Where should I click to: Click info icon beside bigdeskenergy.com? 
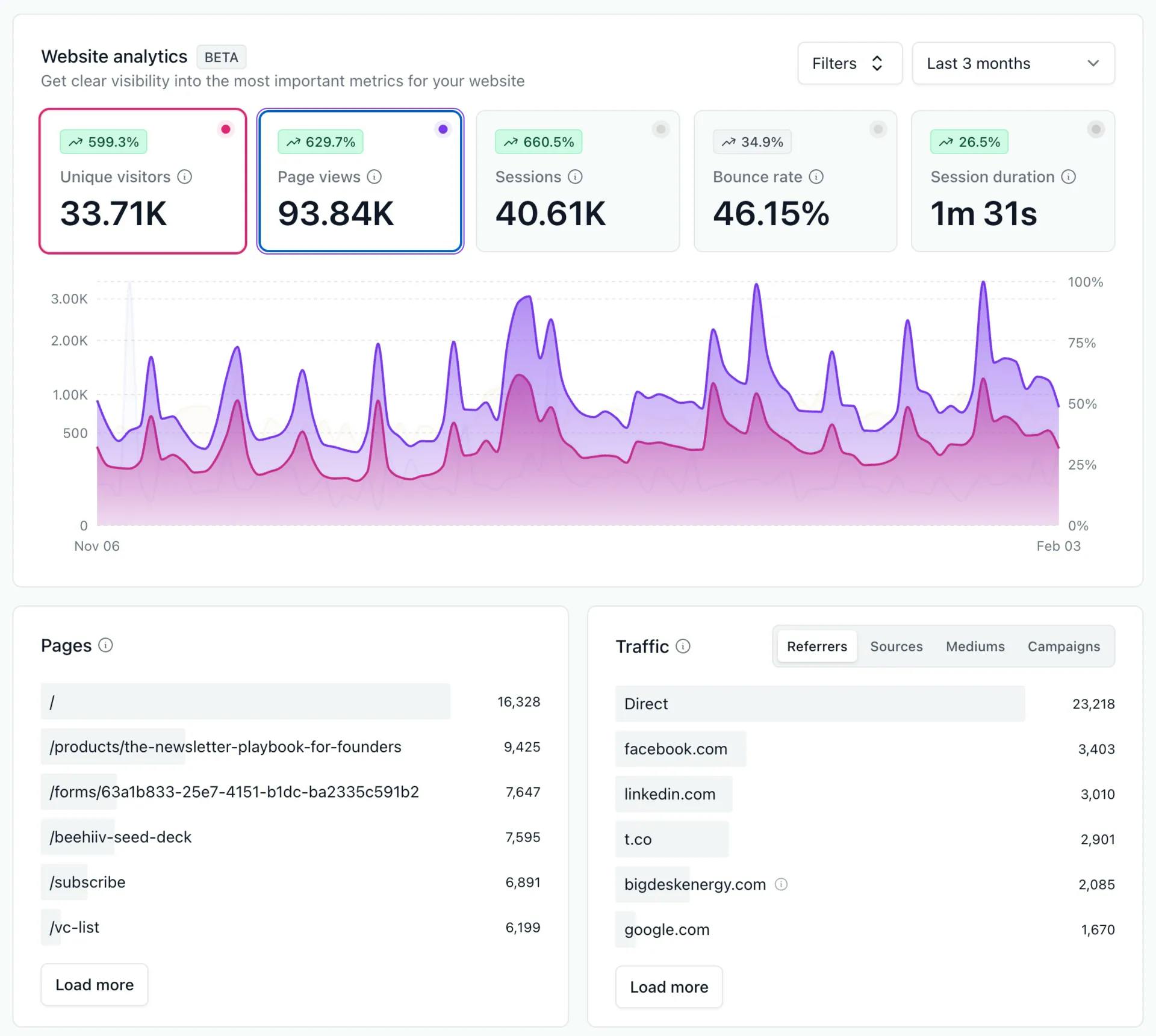click(781, 884)
